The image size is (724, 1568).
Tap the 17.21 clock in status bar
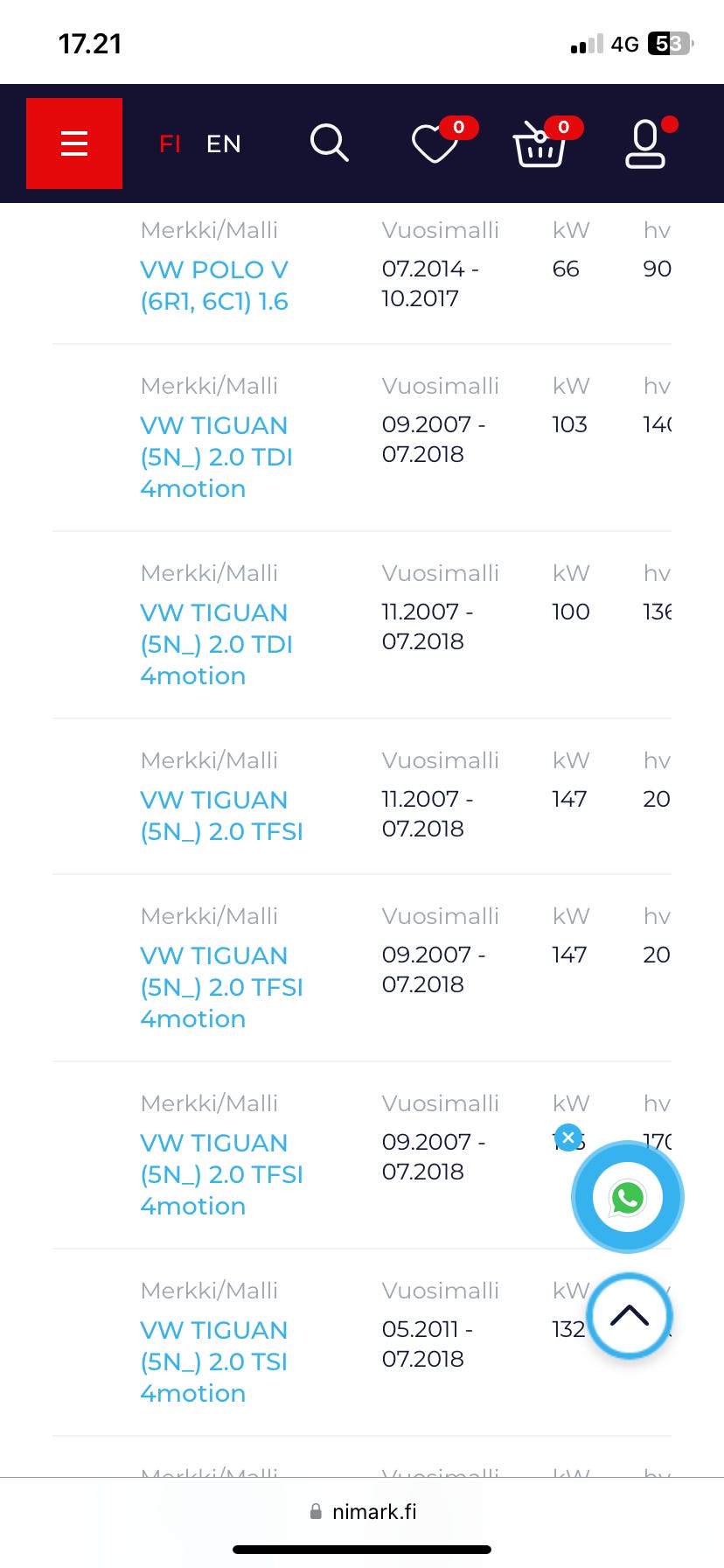coord(90,44)
